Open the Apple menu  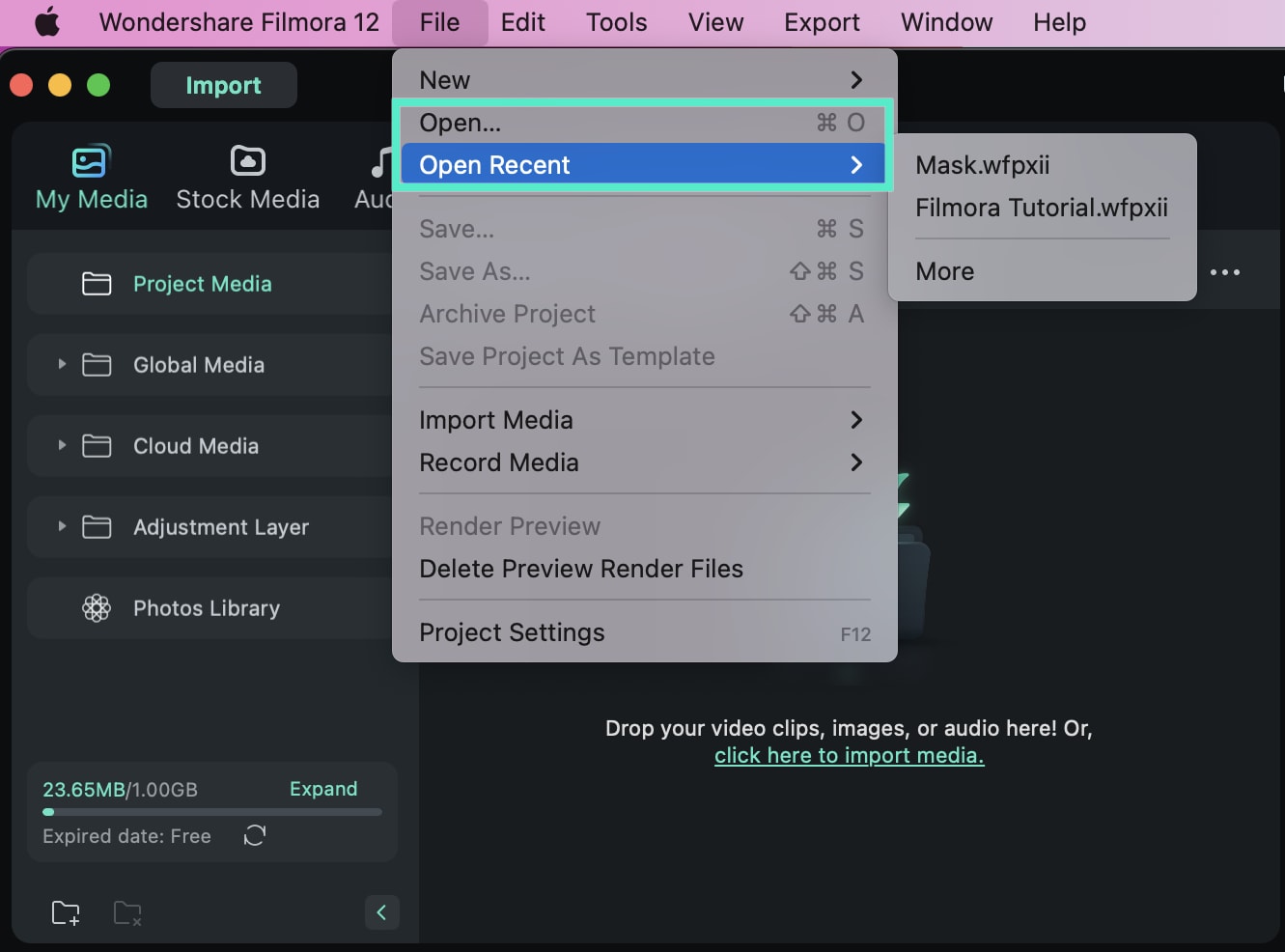[47, 22]
